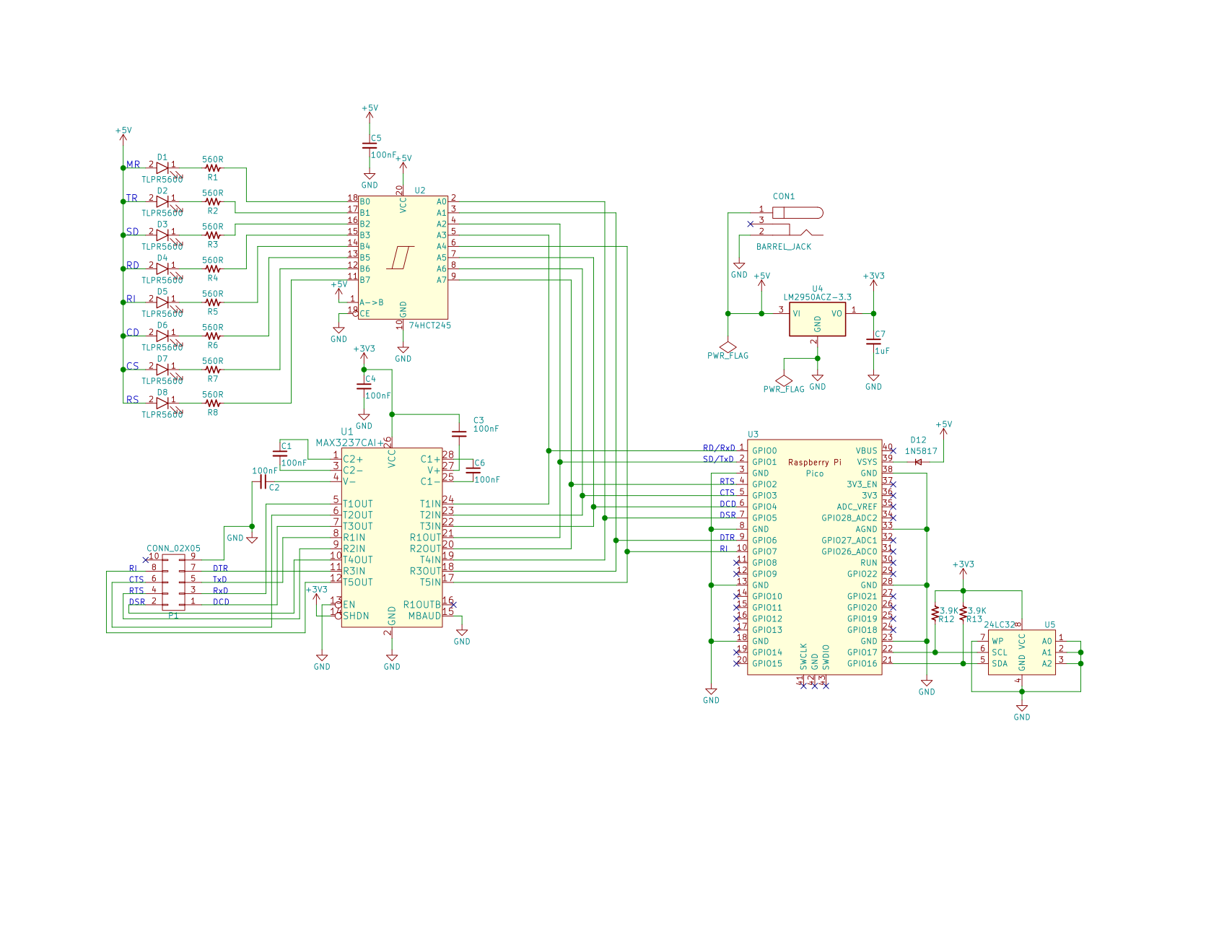The width and height of the screenshot is (1232, 952).
Task: Click the 'Raspberry Pi' text on U3
Action: pos(815,462)
